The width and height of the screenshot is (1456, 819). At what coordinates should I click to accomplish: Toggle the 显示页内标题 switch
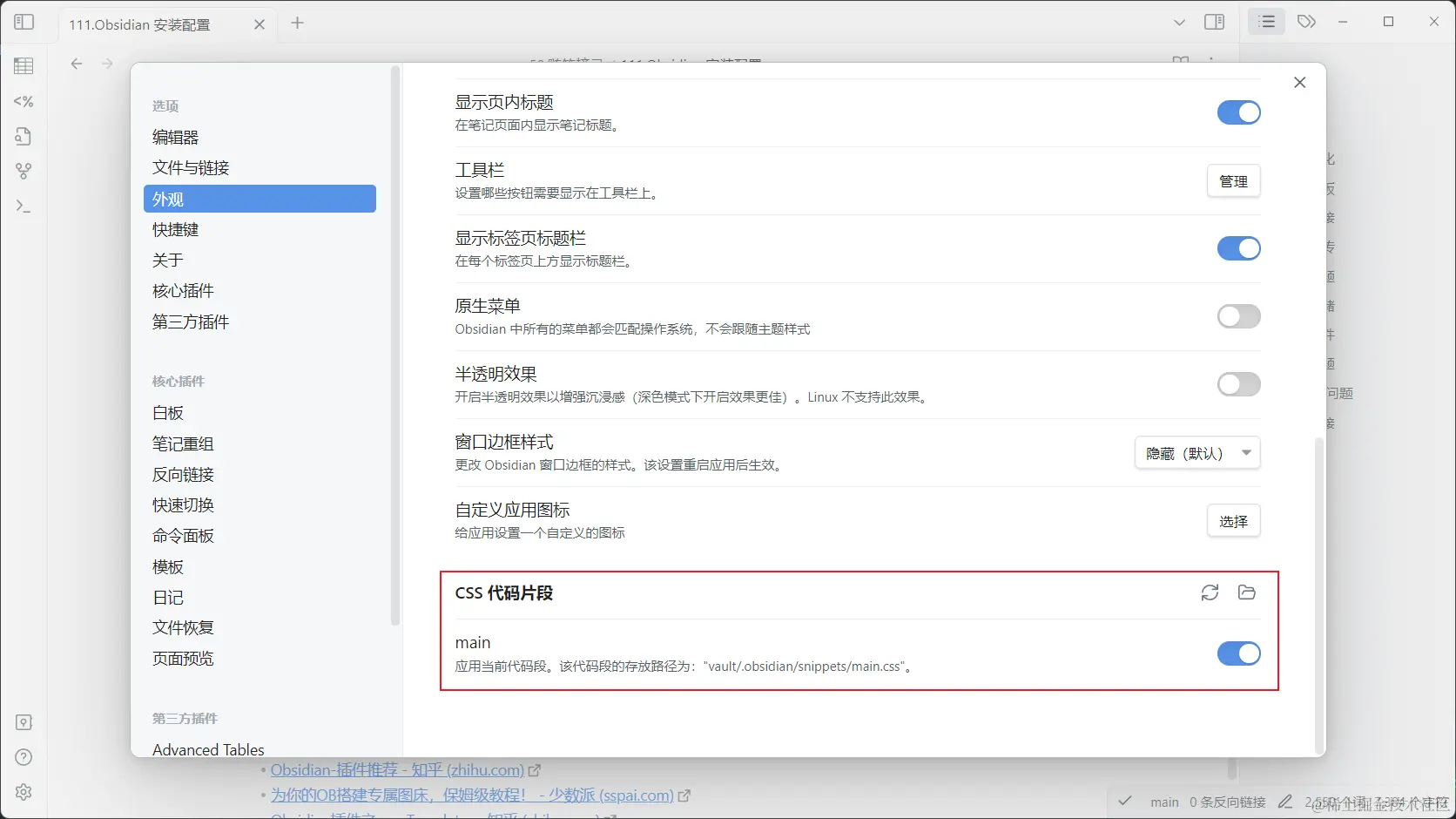click(1238, 112)
